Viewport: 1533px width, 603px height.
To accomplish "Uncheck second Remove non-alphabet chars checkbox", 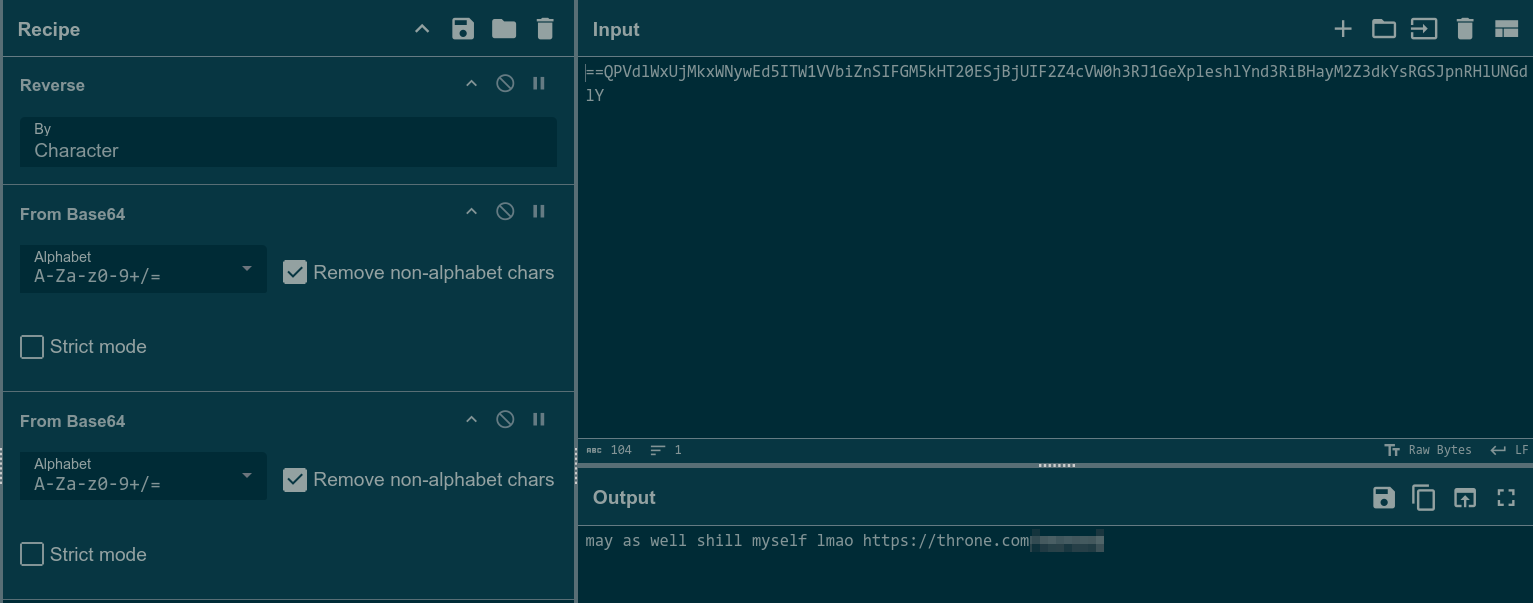I will click(x=295, y=480).
